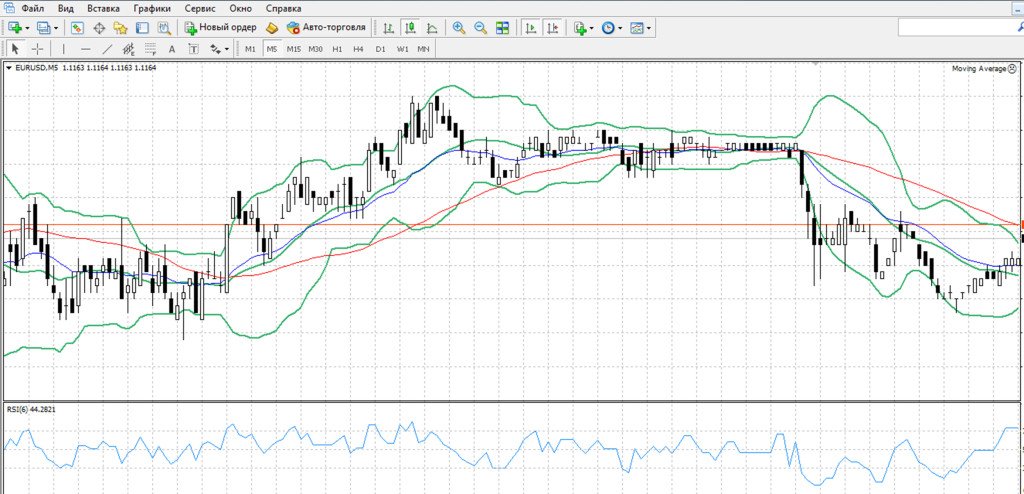The width and height of the screenshot is (1024, 494).
Task: Draw a horizontal line
Action: point(85,48)
